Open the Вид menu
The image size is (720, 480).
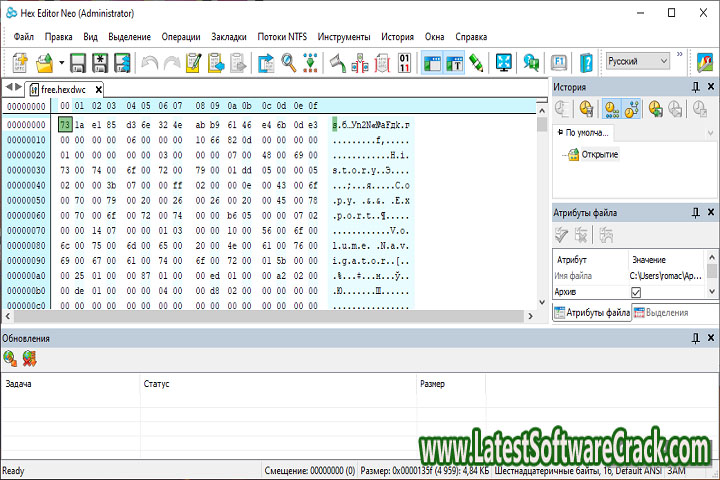[90, 37]
